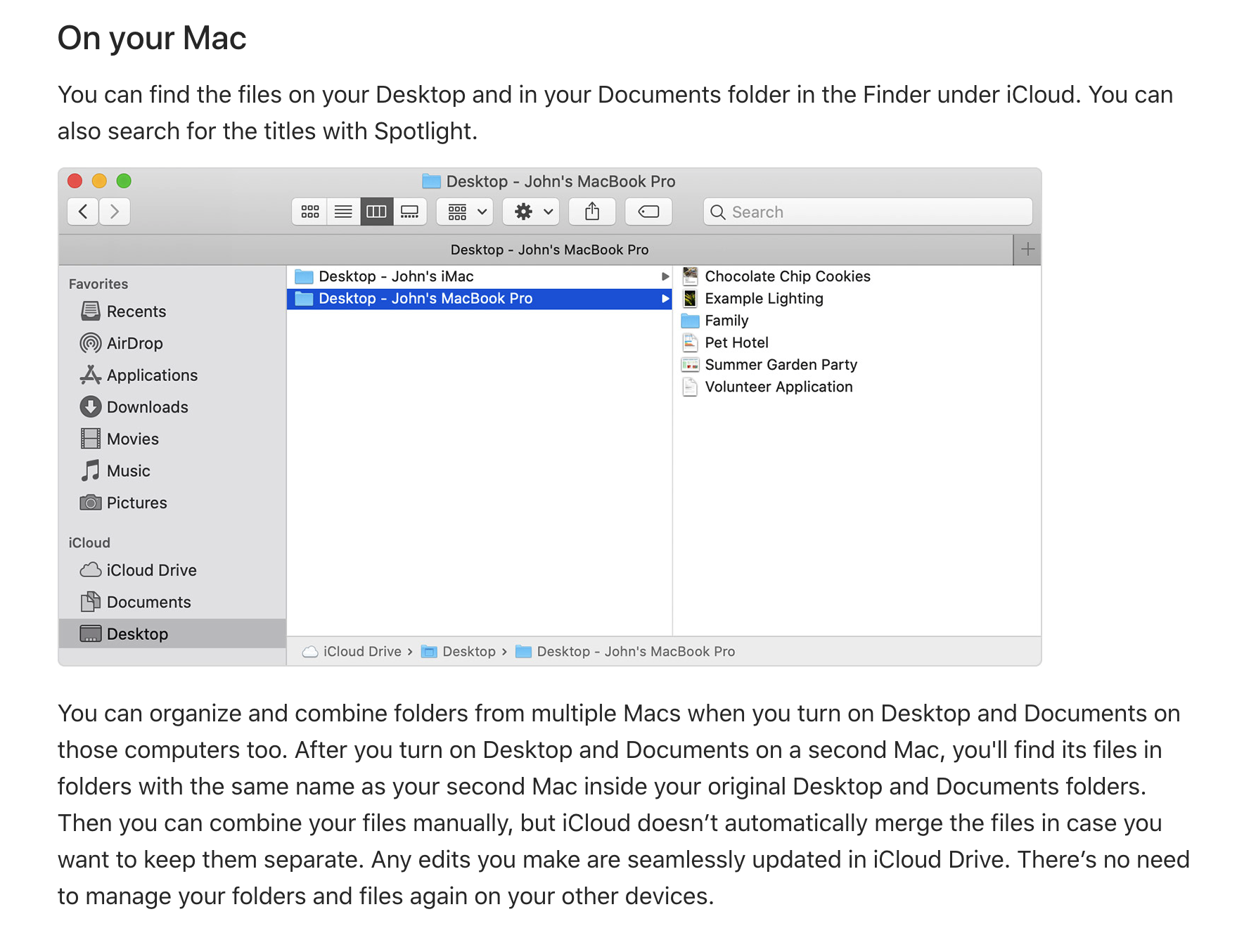This screenshot has width=1256, height=952.
Task: Switch Finder to icon view
Action: [x=310, y=212]
